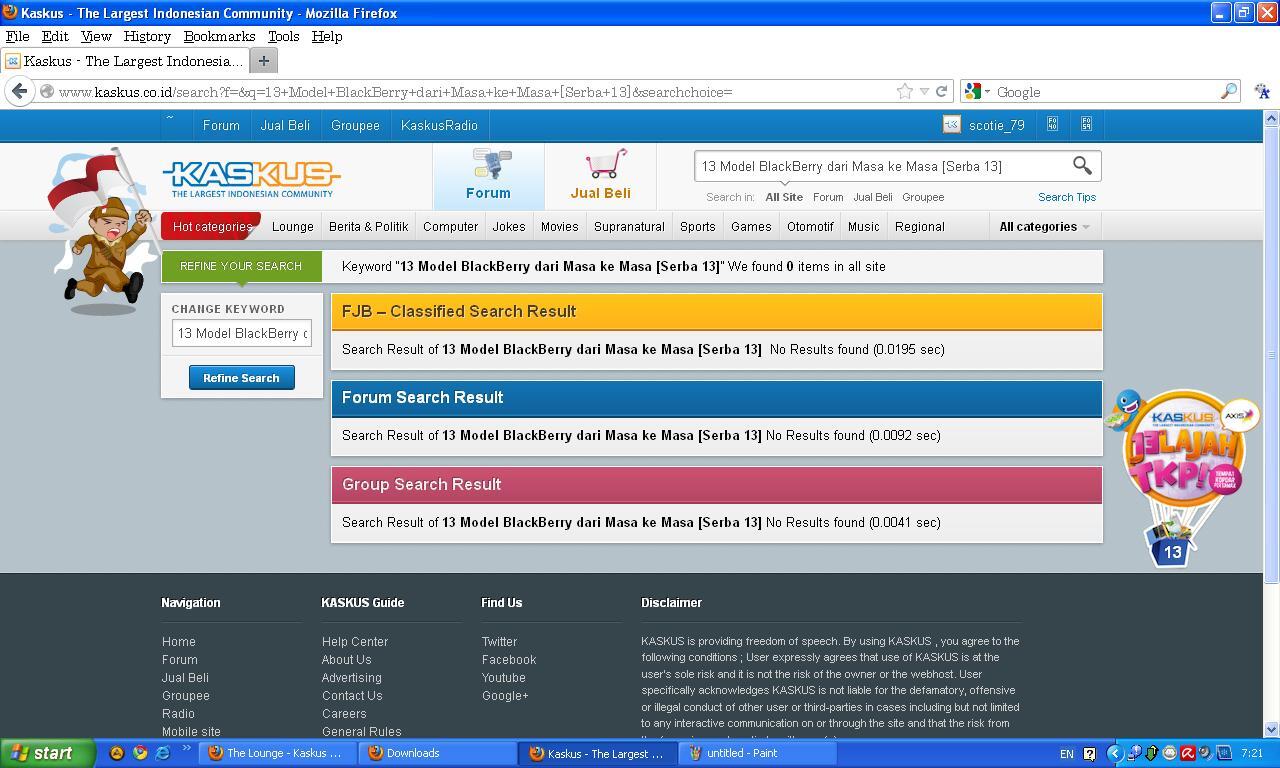Click the Jelajah TKP balloon banner

tap(1183, 478)
